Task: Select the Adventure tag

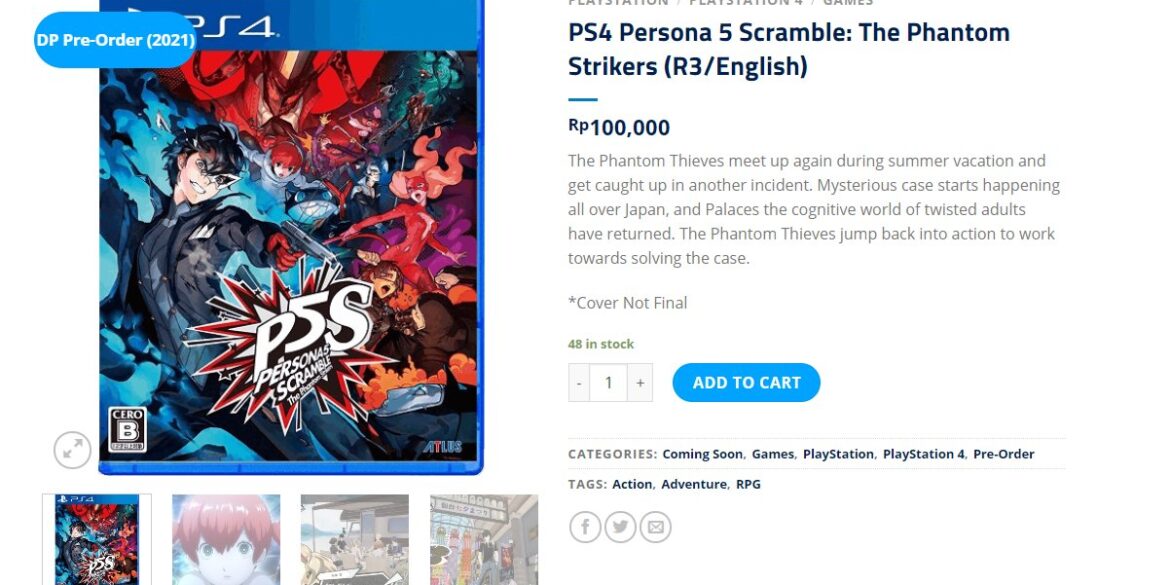Action: [693, 484]
